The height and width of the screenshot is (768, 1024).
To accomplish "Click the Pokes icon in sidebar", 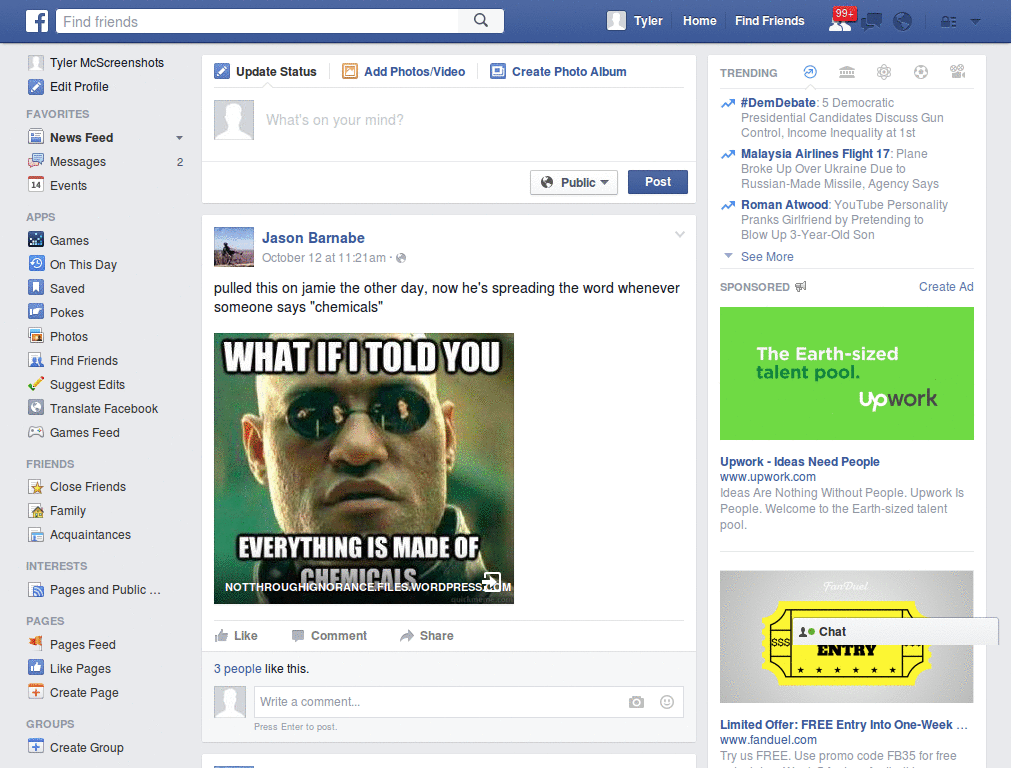I will pyautogui.click(x=36, y=312).
